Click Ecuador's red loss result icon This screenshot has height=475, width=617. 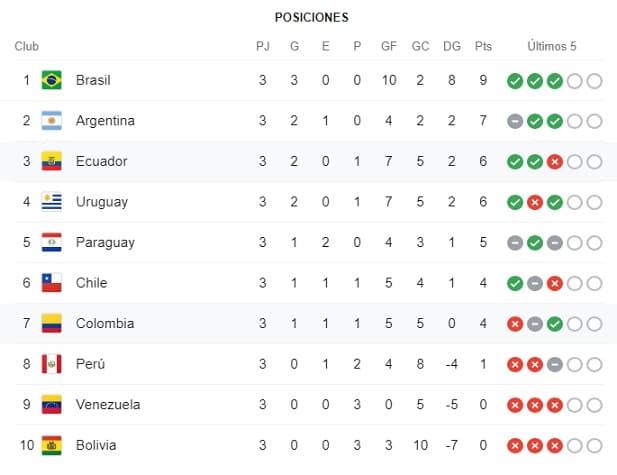click(x=555, y=162)
